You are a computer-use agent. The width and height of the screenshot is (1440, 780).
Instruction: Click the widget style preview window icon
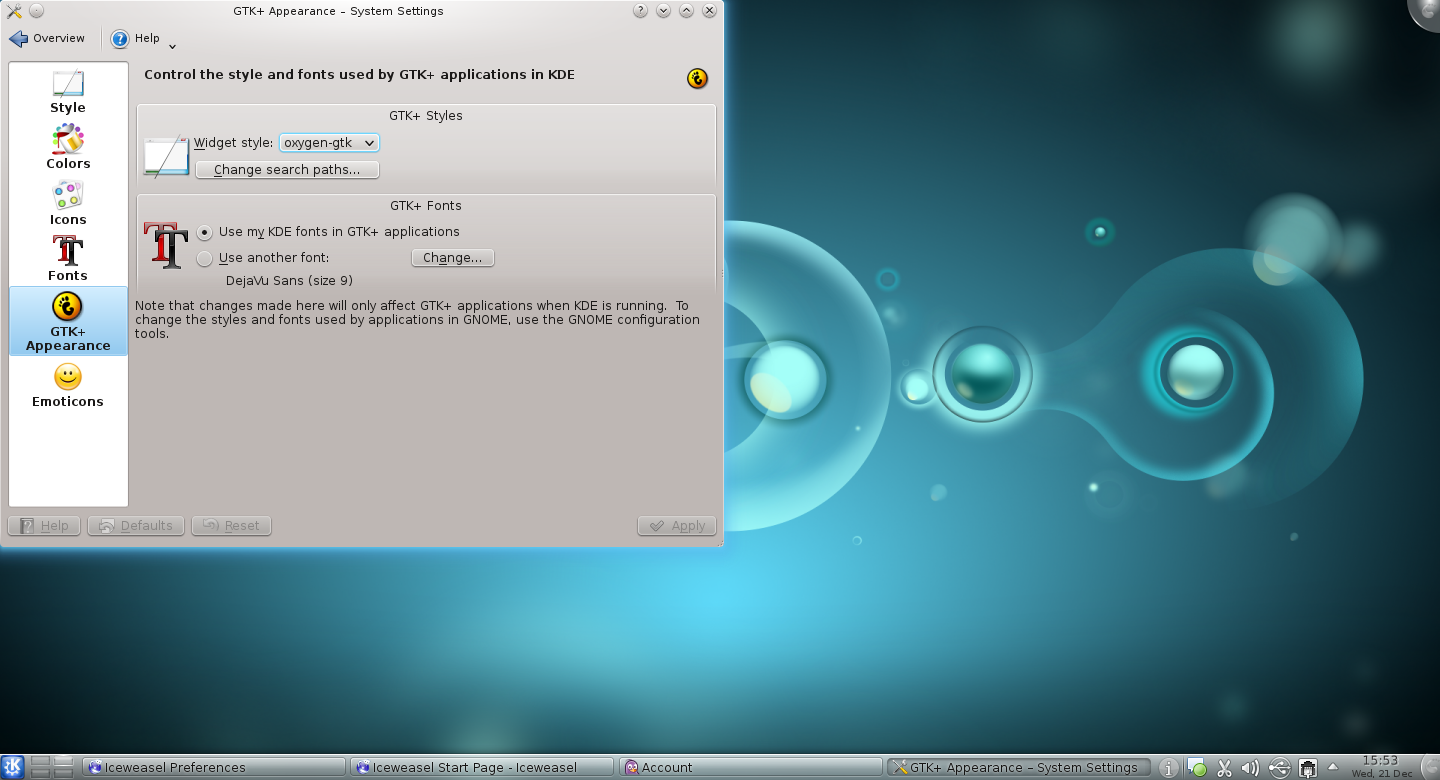pos(166,156)
